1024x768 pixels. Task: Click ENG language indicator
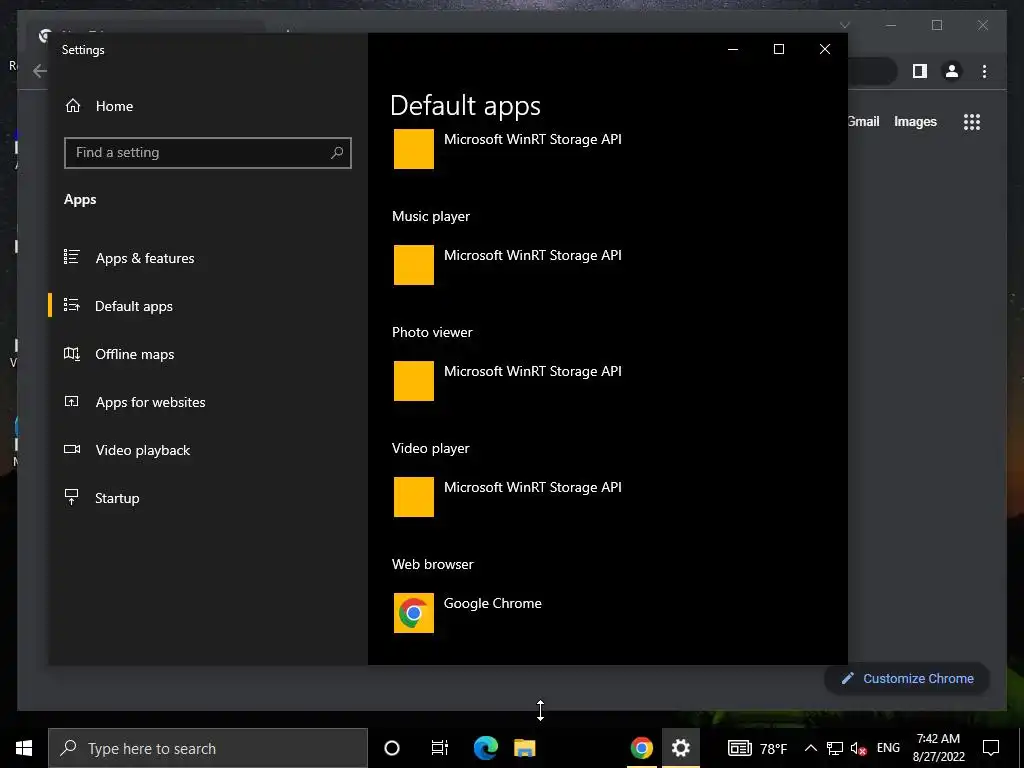(x=888, y=748)
